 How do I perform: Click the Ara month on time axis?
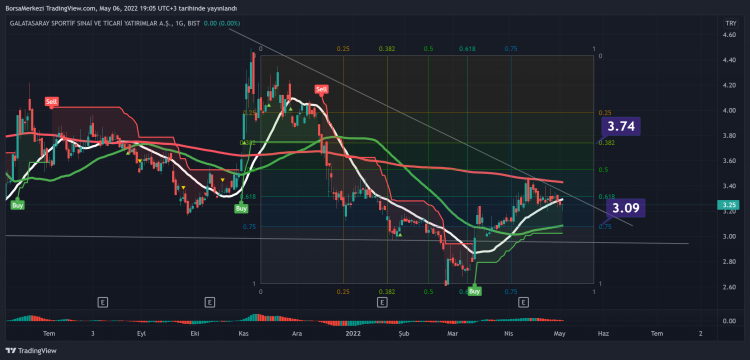[298, 334]
